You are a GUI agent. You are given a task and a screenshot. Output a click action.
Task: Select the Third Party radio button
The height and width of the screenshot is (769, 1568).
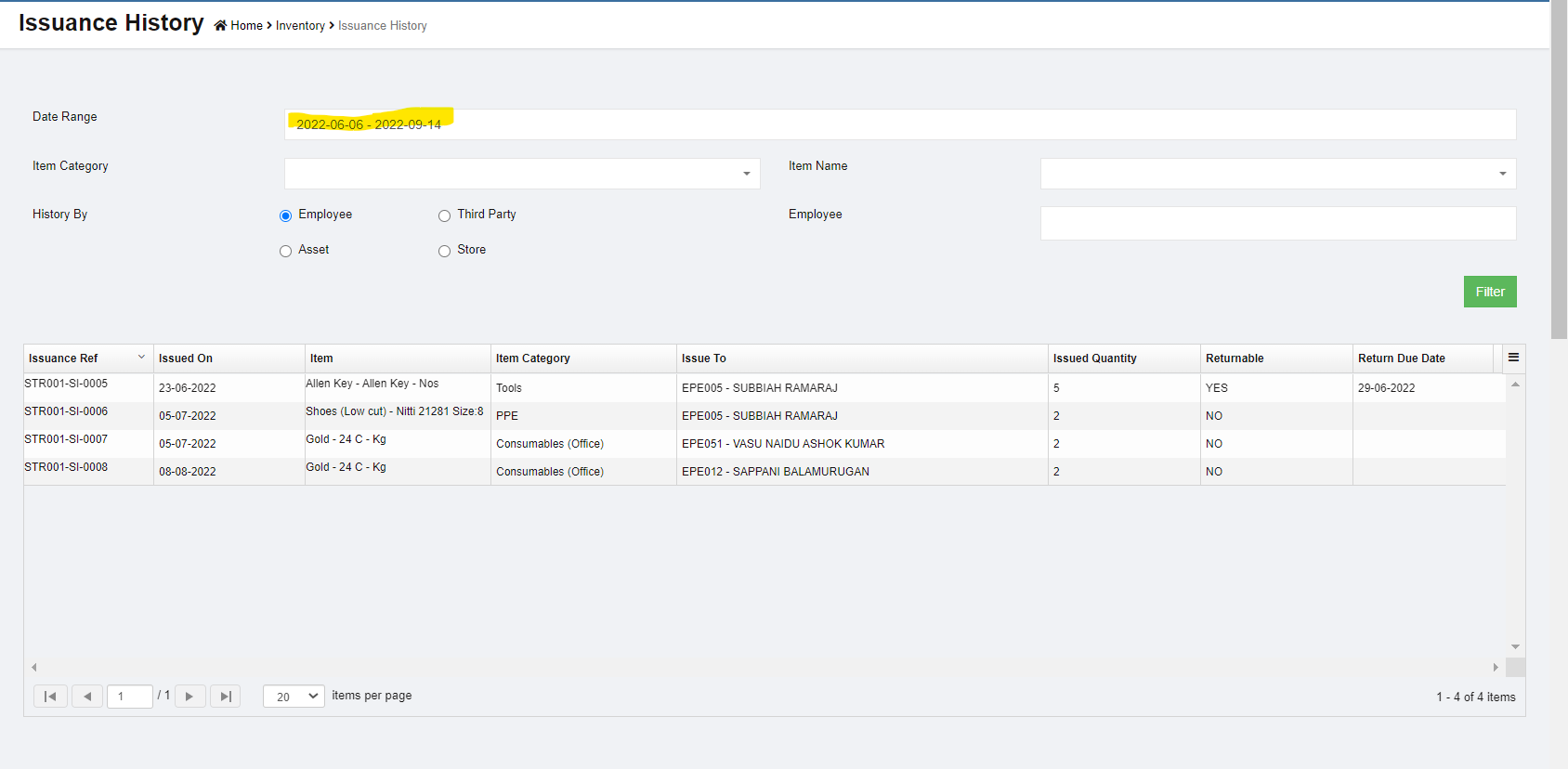coord(444,215)
